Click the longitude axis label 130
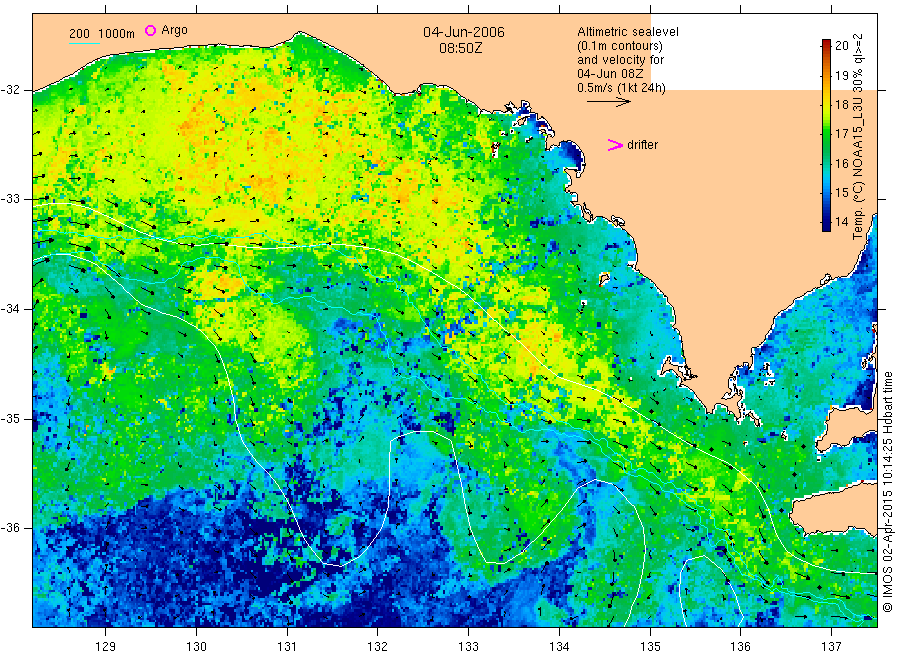 [x=196, y=646]
